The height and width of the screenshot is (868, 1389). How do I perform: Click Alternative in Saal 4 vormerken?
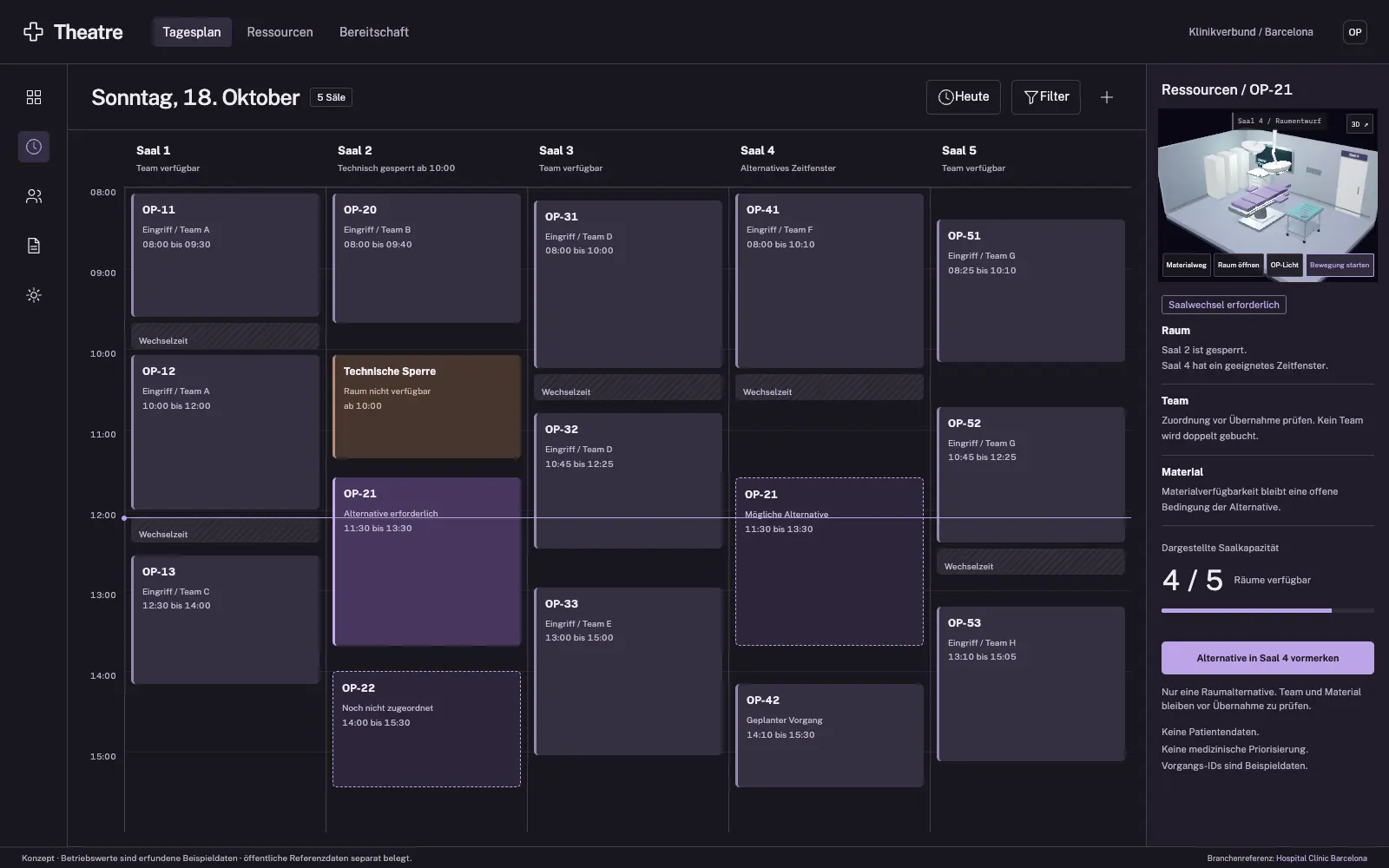tap(1267, 658)
